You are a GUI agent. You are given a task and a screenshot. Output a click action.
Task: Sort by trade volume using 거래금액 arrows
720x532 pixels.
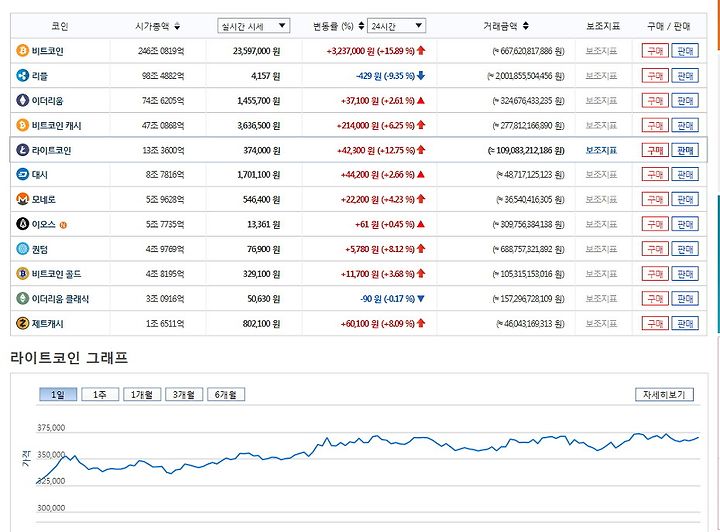click(x=526, y=26)
